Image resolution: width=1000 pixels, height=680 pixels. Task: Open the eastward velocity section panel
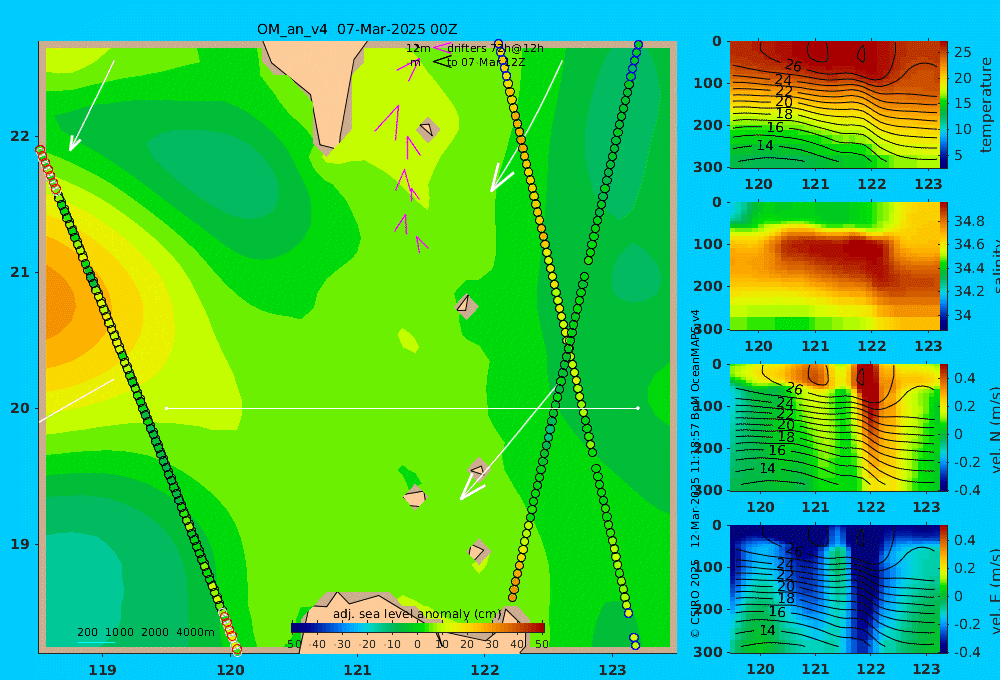834,589
